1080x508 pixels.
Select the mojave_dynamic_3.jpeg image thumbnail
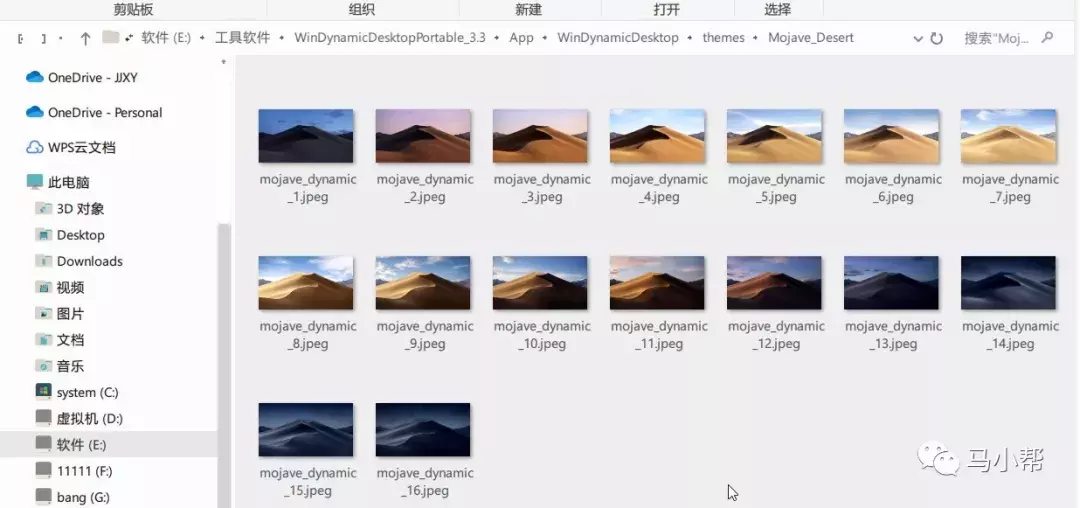540,136
